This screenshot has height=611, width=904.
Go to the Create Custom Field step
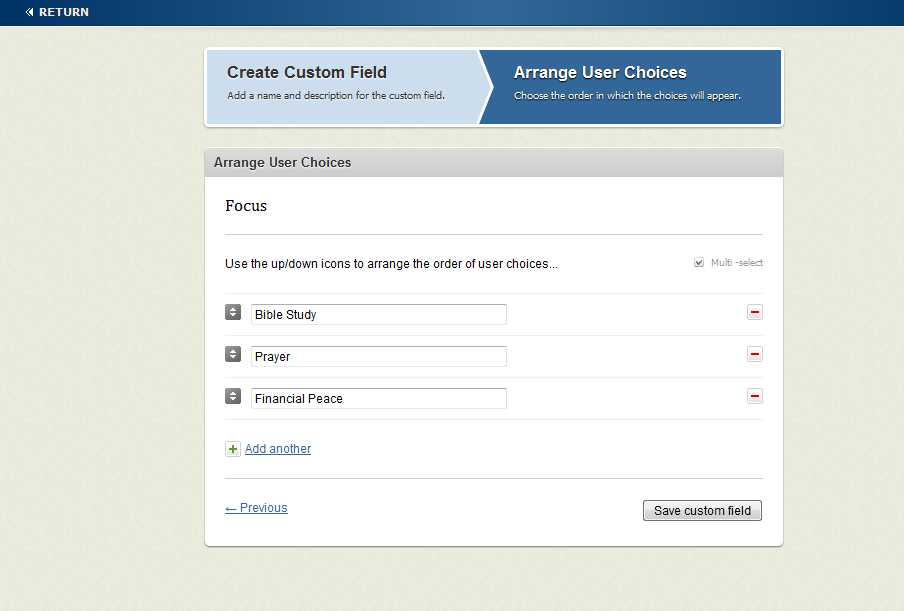coord(343,87)
